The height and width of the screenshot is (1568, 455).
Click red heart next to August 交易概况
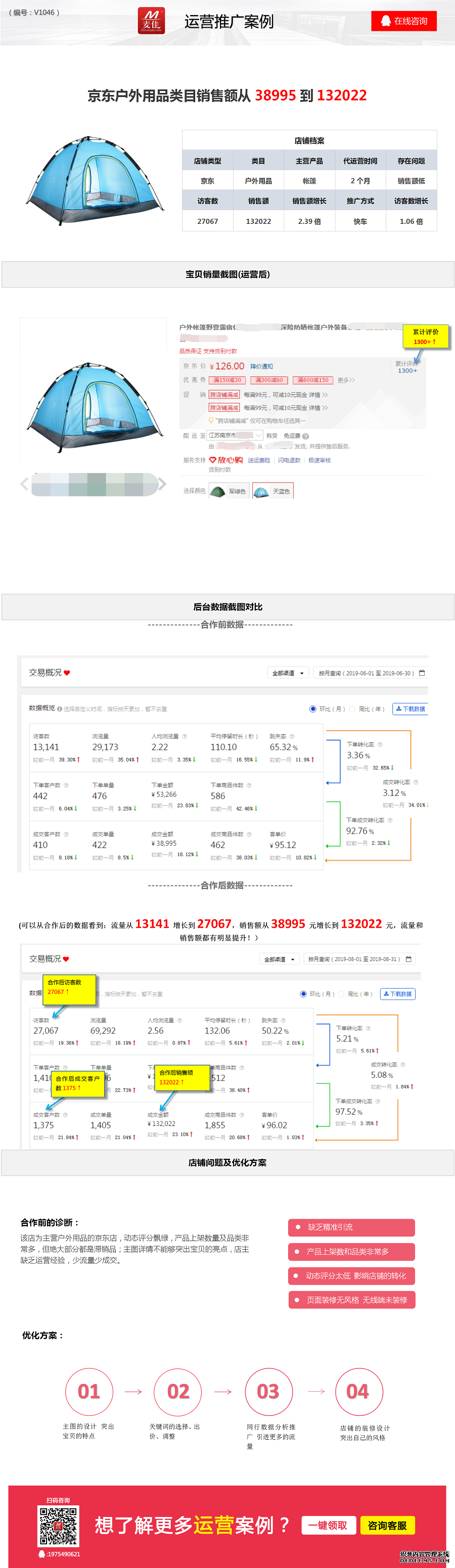(66, 959)
